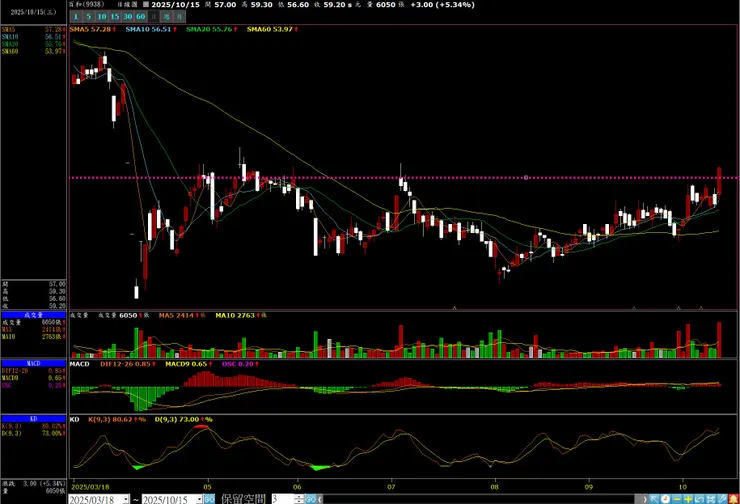Select the daily (日) timeframe button
740x504 pixels.
pyautogui.click(x=153, y=17)
